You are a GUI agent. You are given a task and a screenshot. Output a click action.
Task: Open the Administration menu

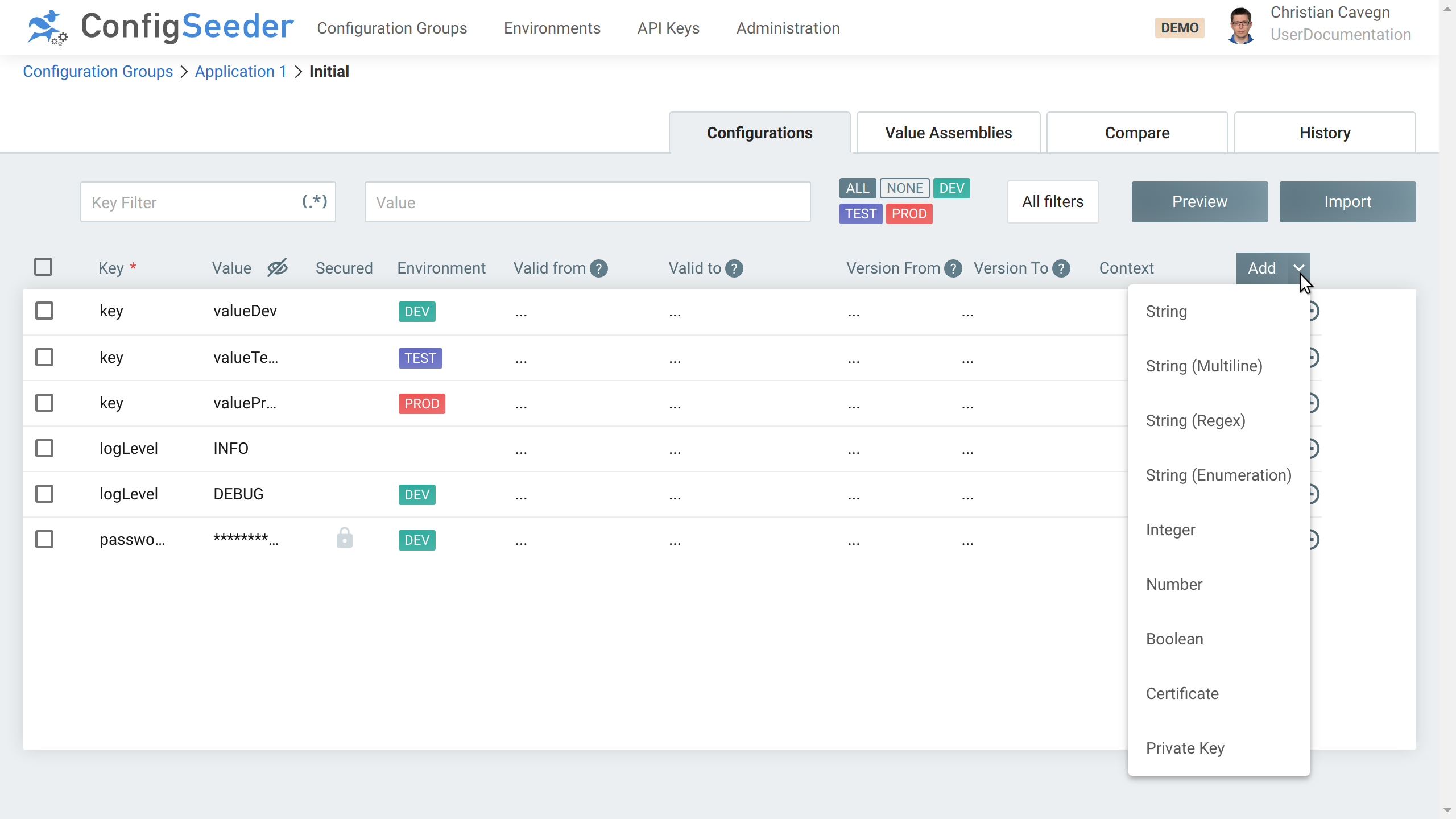point(788,28)
